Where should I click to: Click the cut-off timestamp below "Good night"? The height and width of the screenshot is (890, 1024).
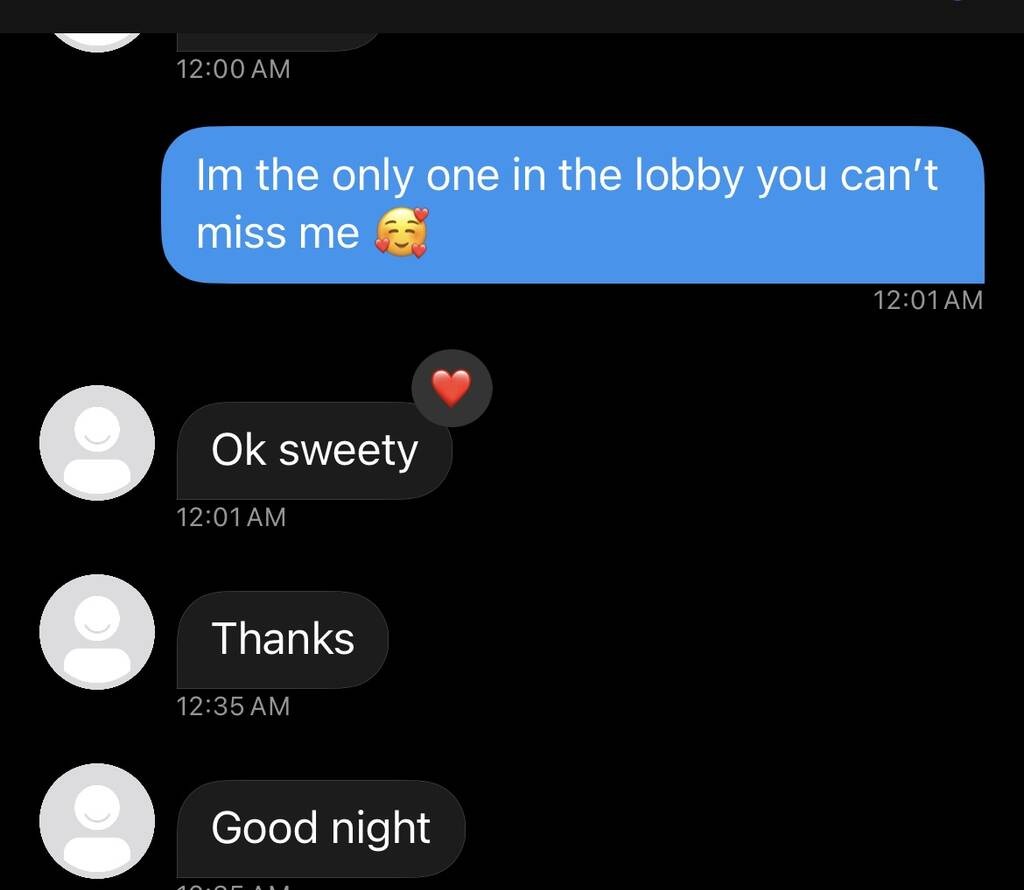233,886
